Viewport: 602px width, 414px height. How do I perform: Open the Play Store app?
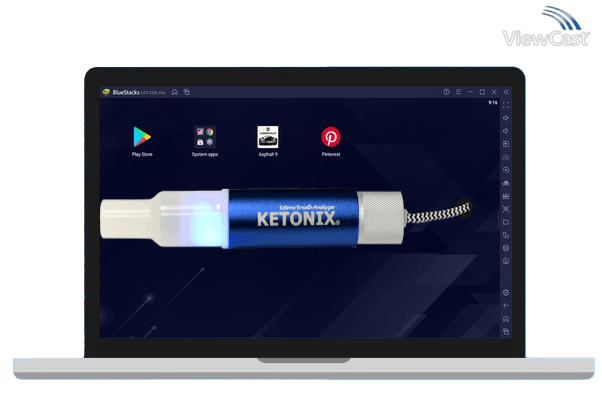(x=142, y=137)
